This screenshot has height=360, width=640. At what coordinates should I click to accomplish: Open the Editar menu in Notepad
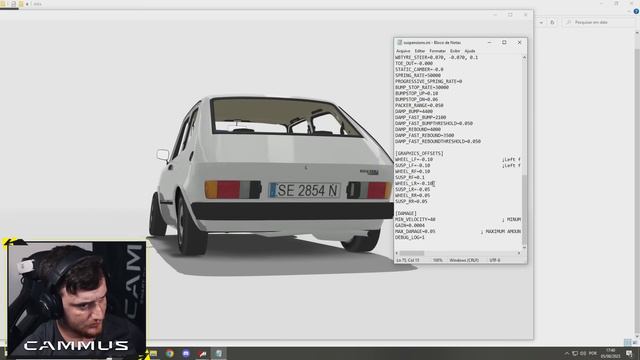pyautogui.click(x=420, y=51)
